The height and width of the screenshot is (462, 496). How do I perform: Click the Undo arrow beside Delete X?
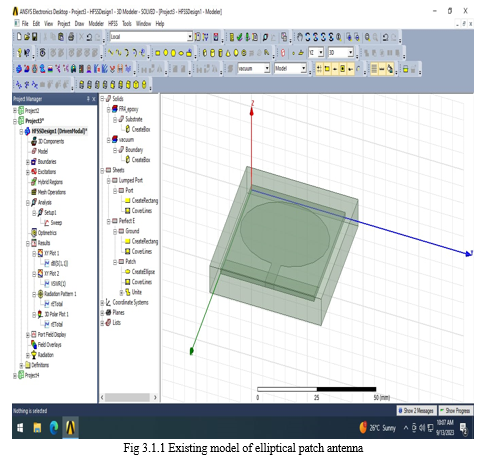(x=89, y=37)
